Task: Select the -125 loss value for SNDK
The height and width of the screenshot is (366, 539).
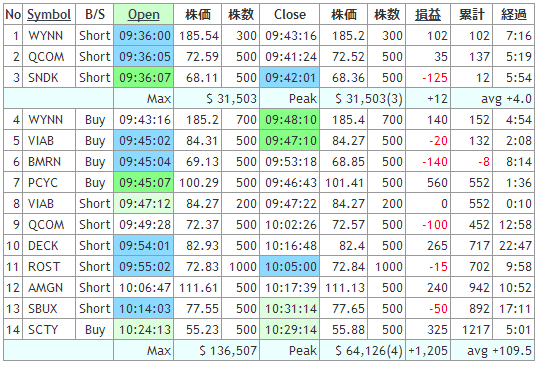Action: pyautogui.click(x=435, y=78)
